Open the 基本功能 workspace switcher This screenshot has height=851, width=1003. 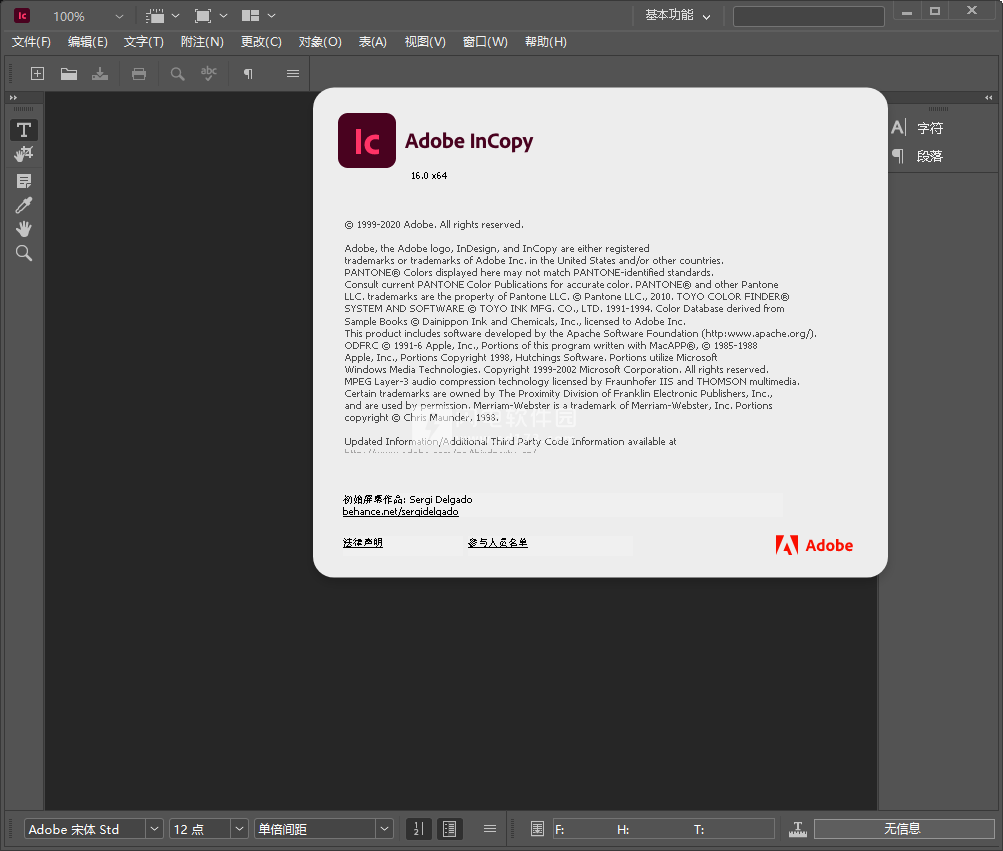tap(678, 15)
